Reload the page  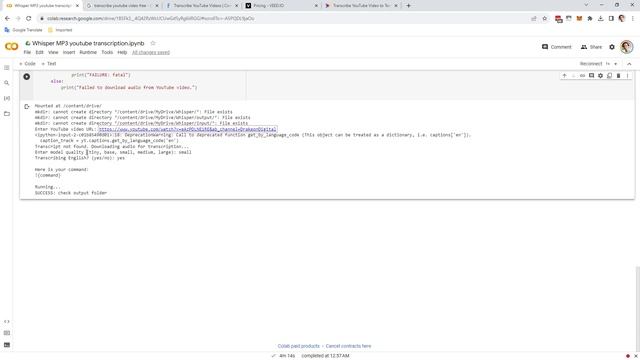tap(29, 18)
